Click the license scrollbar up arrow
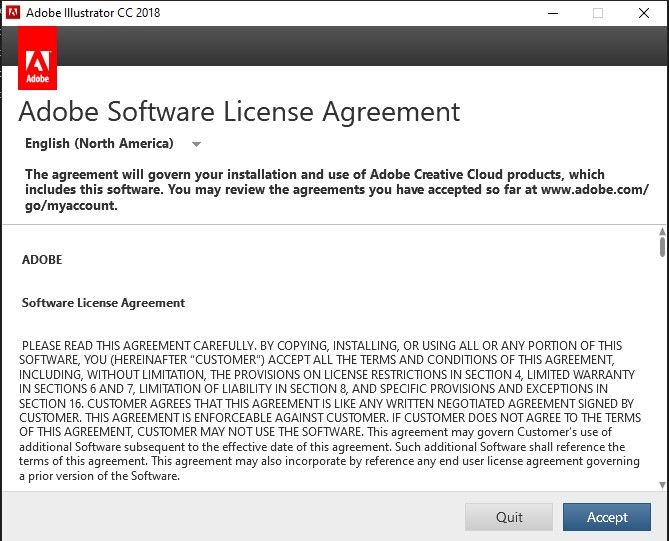669x541 pixels. (662, 231)
